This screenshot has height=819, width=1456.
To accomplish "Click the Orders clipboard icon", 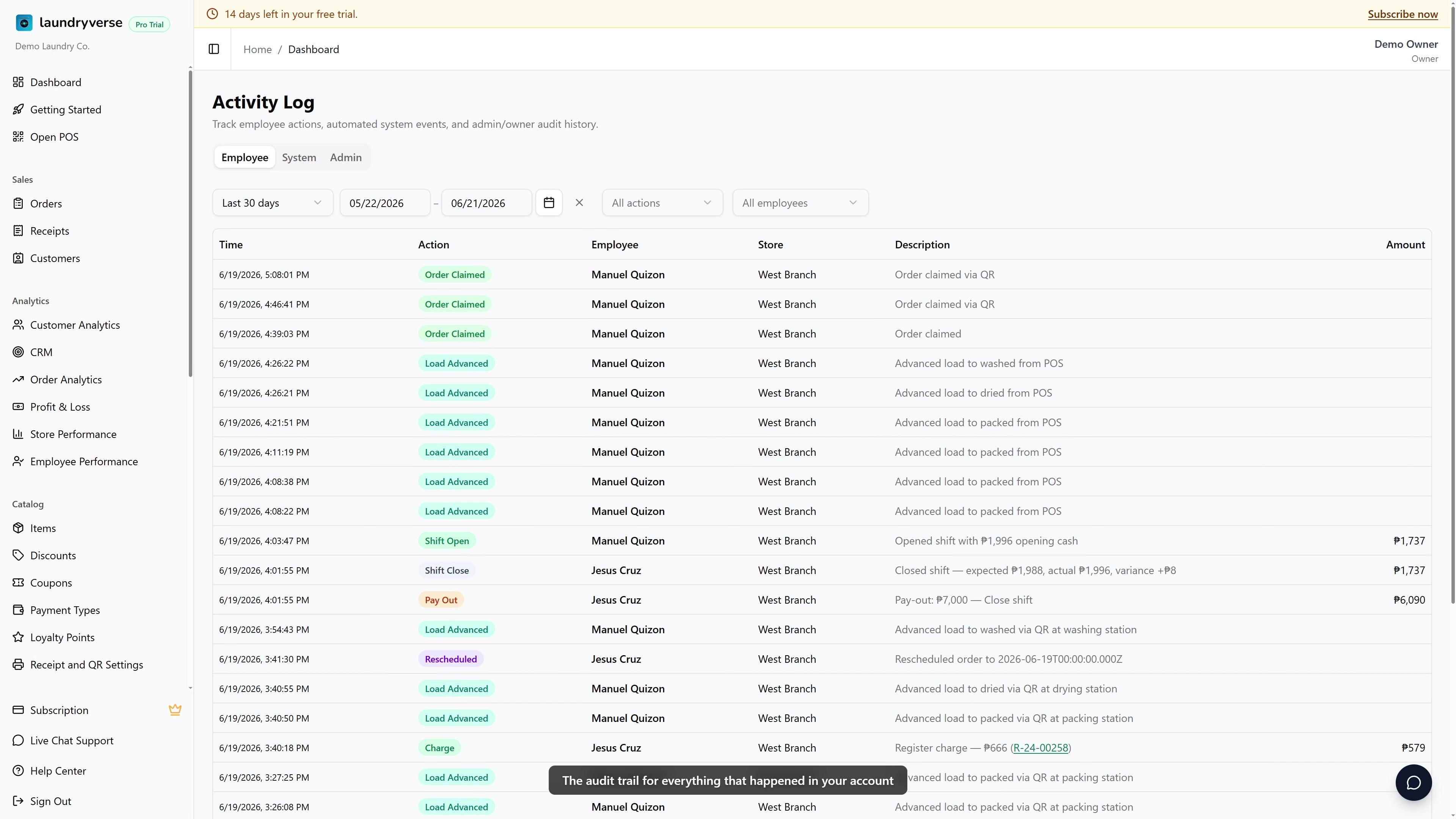I will click(x=18, y=204).
